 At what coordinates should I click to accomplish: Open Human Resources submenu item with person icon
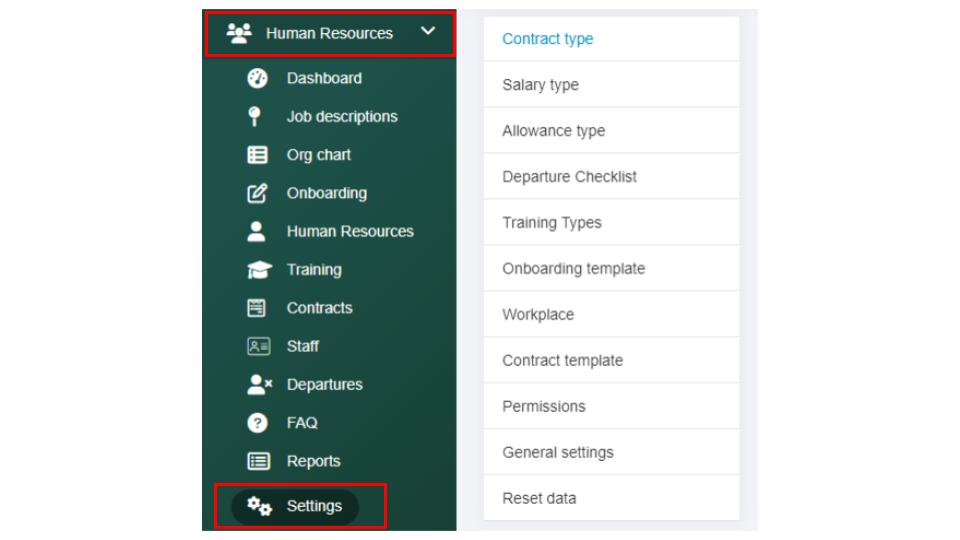[349, 231]
